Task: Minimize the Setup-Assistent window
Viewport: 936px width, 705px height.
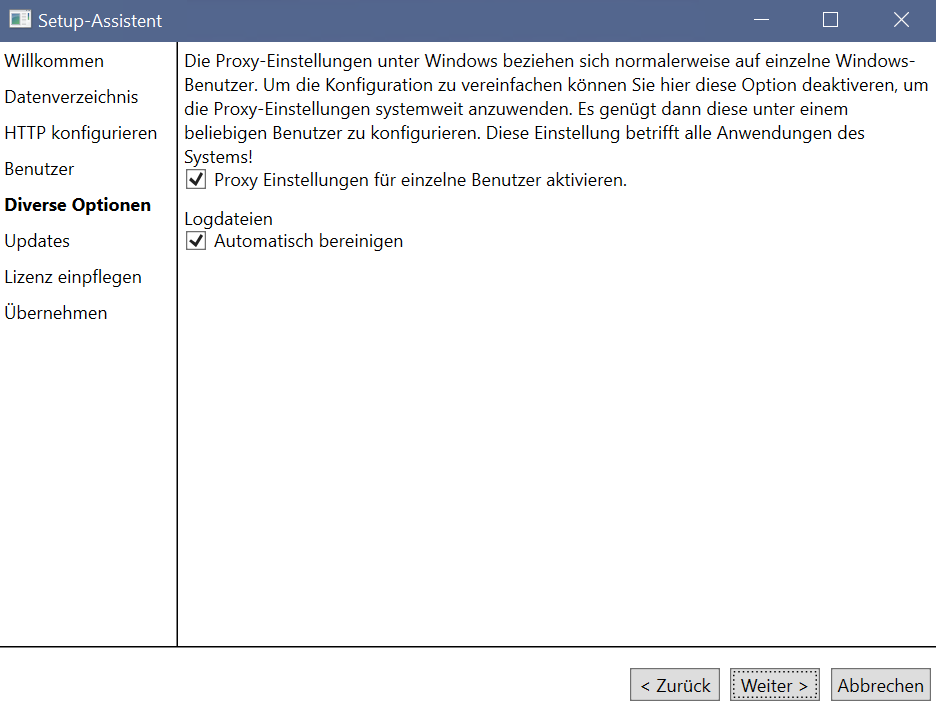Action: click(x=761, y=20)
